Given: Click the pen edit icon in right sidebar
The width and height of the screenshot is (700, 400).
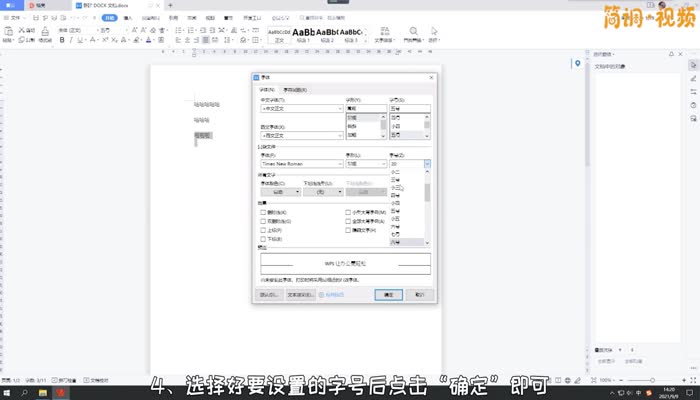Looking at the screenshot, I should (693, 78).
